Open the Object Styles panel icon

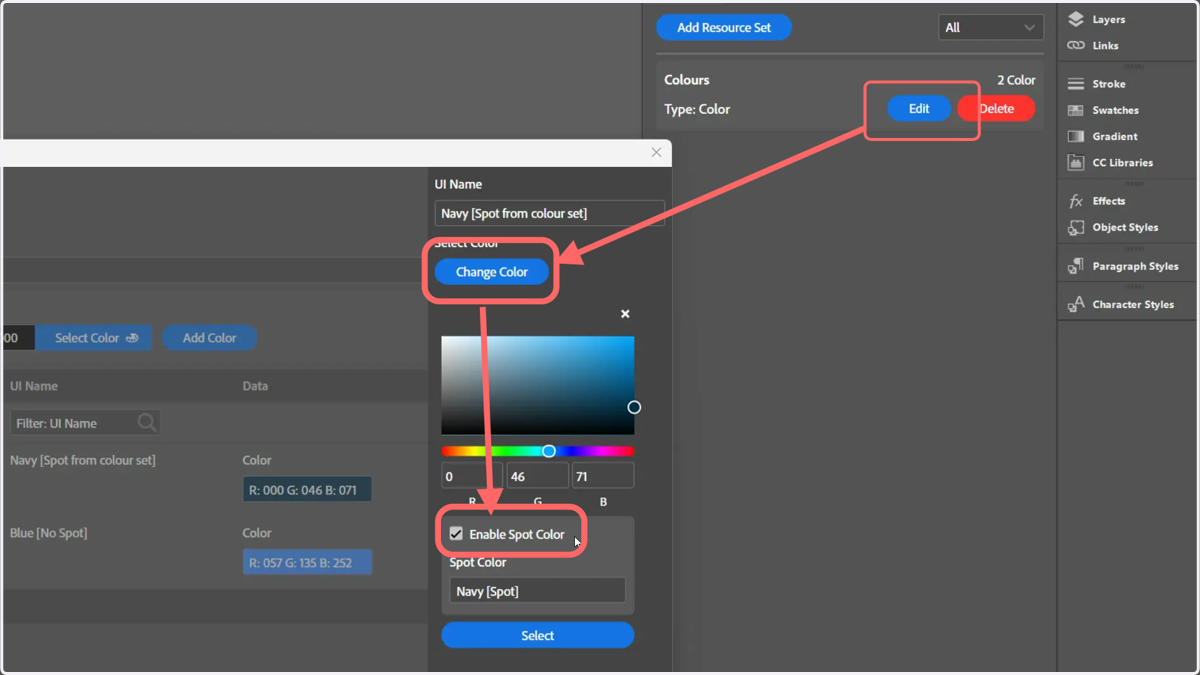(x=1076, y=227)
